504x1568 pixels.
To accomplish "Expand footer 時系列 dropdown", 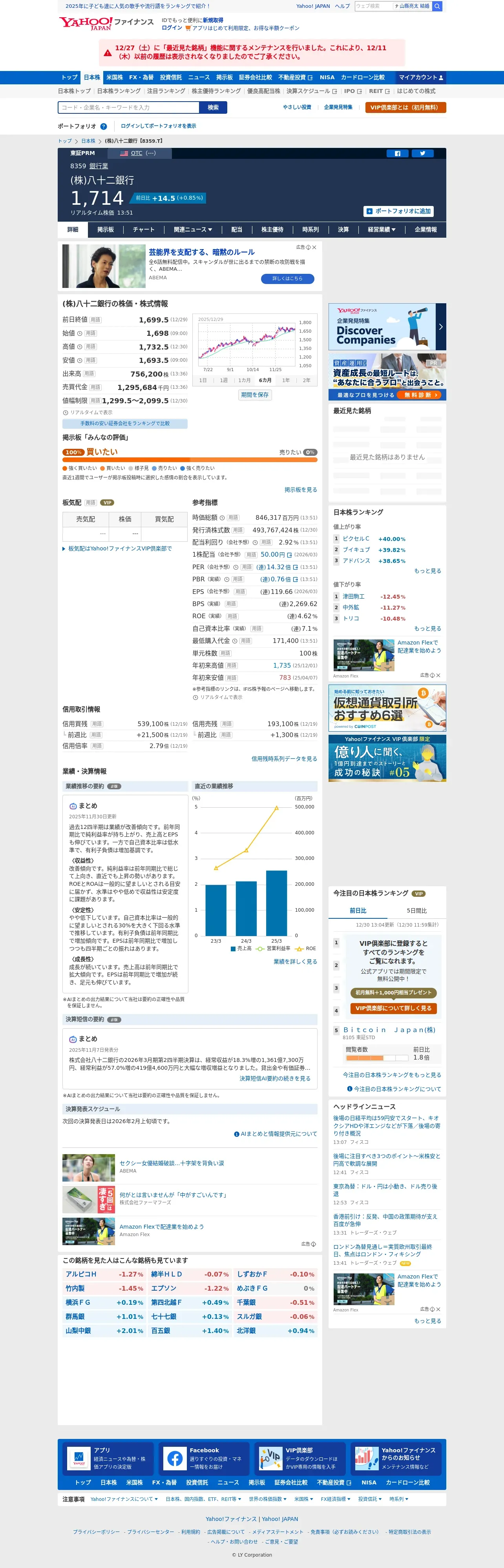I will coord(399,1499).
